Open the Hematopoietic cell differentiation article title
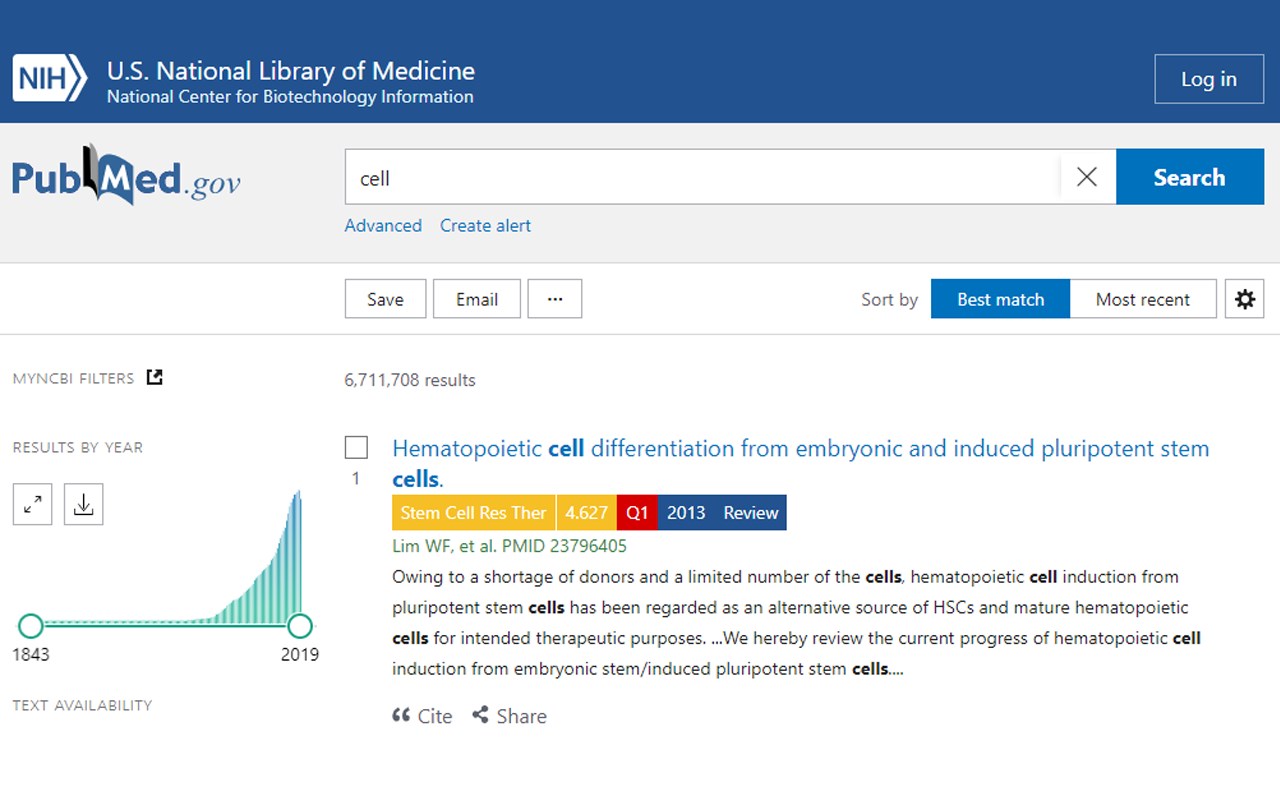The image size is (1280, 800). click(800, 449)
